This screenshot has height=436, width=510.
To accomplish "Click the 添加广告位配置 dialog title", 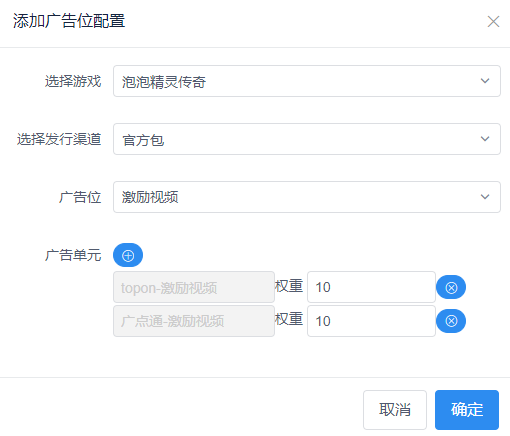I will [69, 21].
